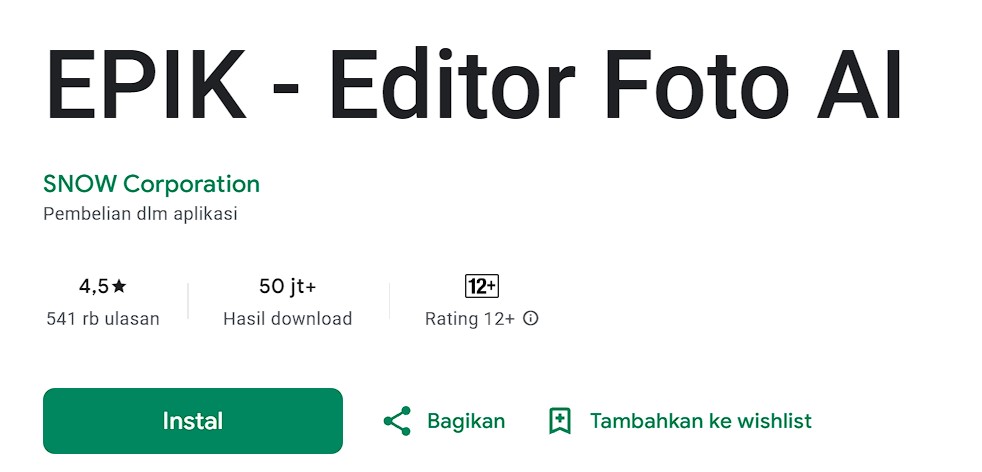Click the bookmark-plus wishlist icon
Viewport: 982px width, 472px height.
[x=559, y=421]
